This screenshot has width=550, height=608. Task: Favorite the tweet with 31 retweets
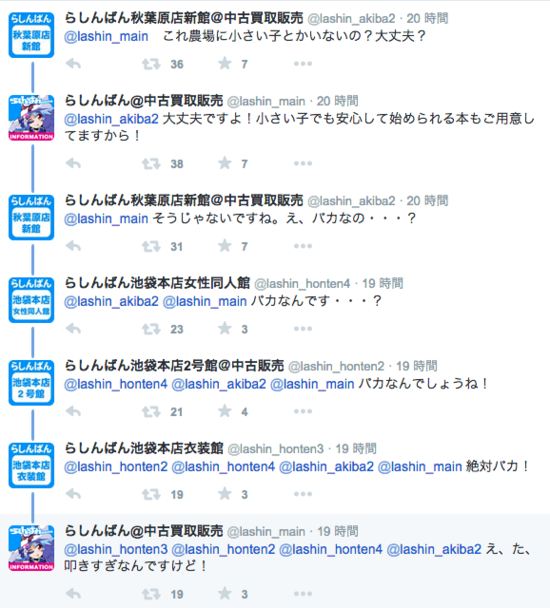point(225,246)
